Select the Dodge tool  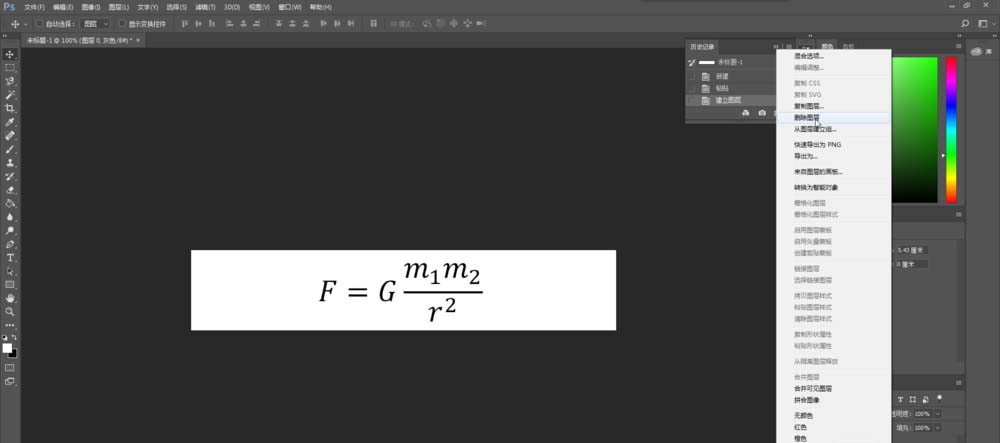(x=10, y=230)
